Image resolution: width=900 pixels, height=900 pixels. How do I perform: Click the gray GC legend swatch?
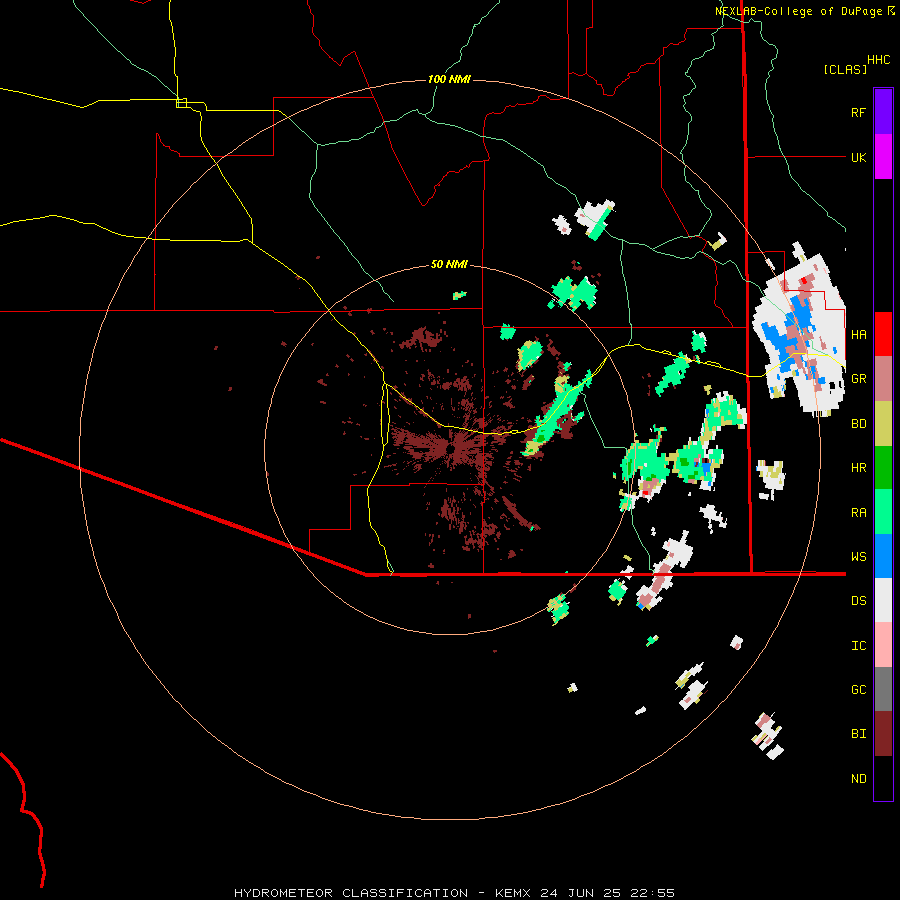coord(883,689)
